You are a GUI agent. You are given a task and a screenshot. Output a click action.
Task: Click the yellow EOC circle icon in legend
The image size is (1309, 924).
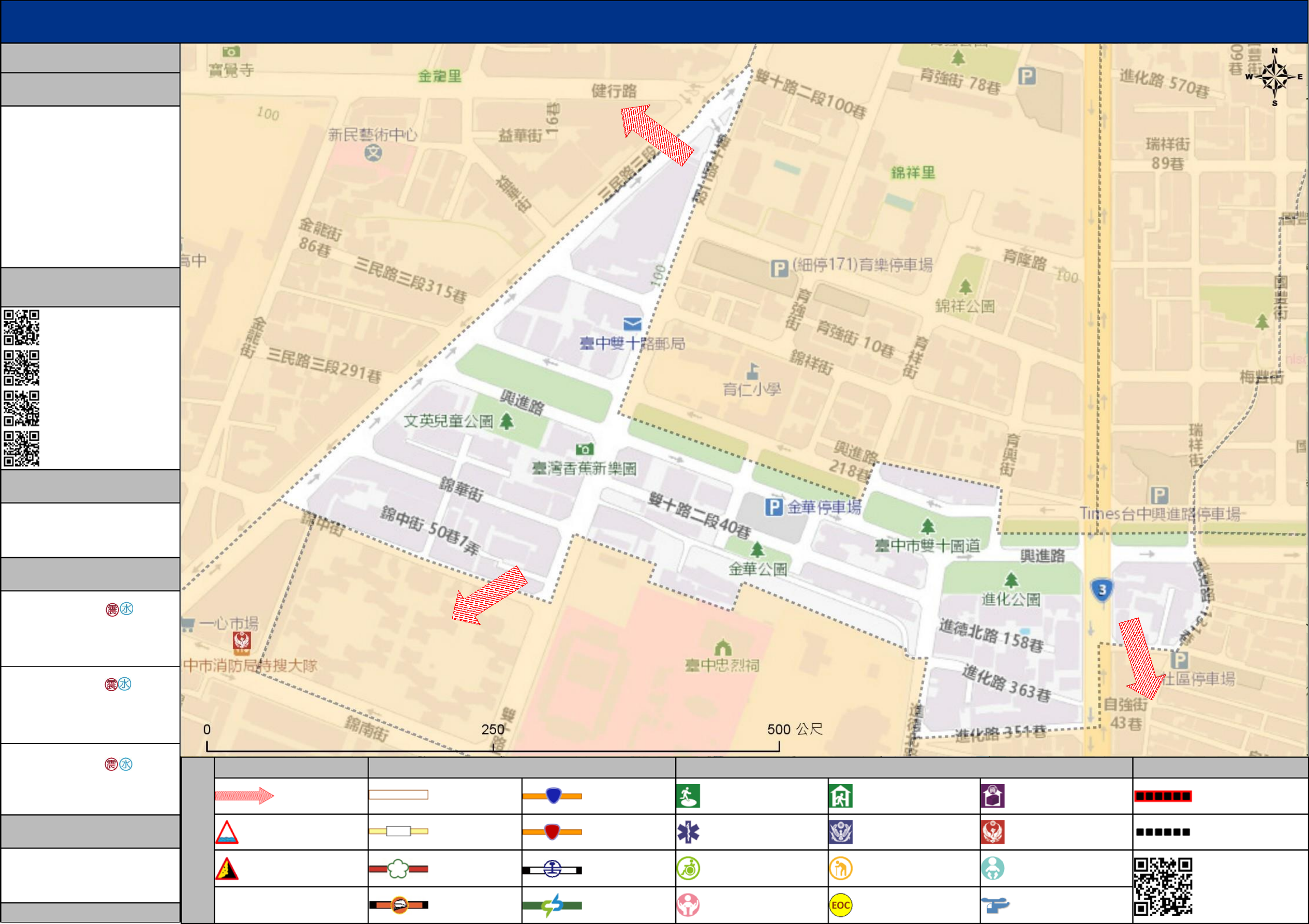click(840, 905)
